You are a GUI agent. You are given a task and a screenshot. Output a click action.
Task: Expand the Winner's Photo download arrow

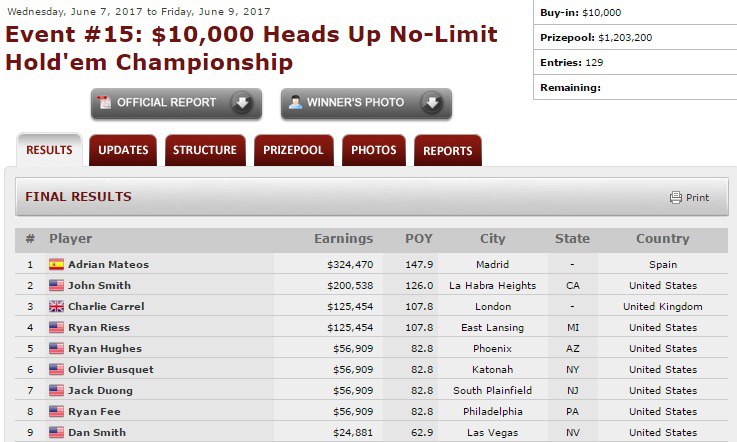coord(431,102)
